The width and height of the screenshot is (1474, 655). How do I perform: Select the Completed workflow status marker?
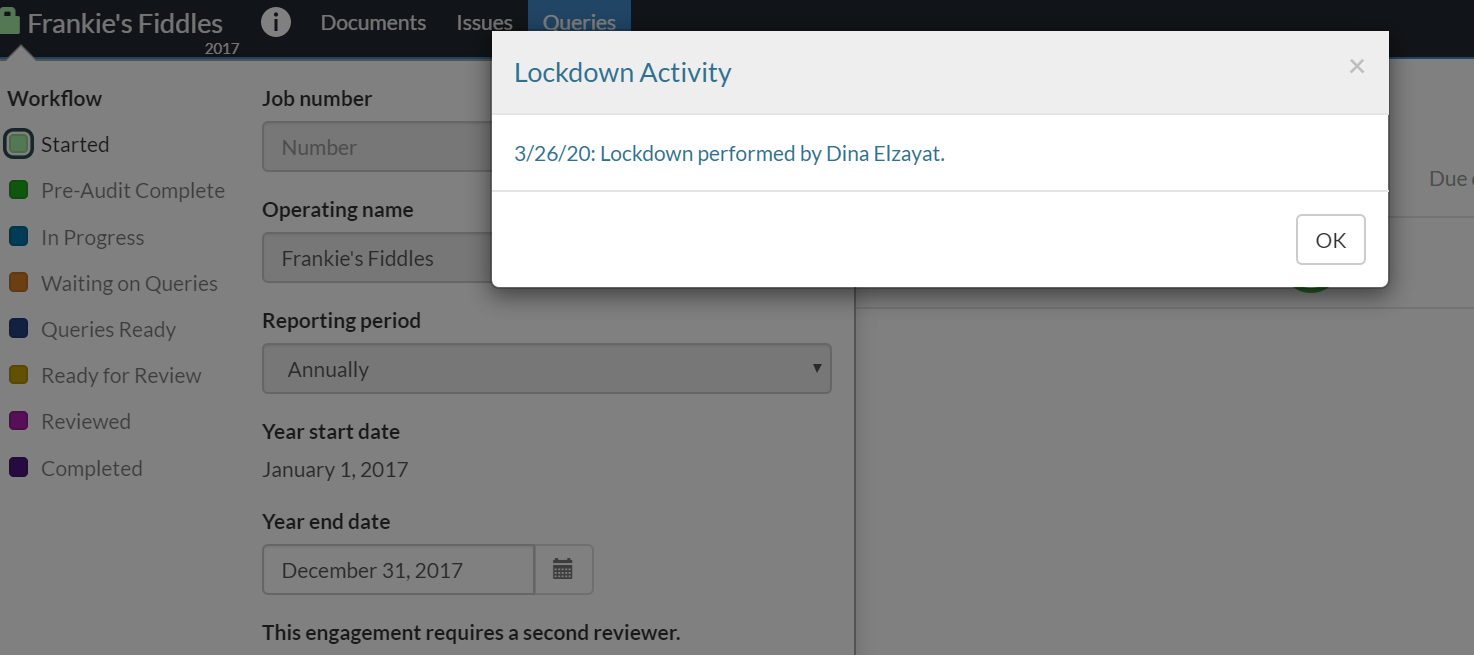(x=18, y=466)
